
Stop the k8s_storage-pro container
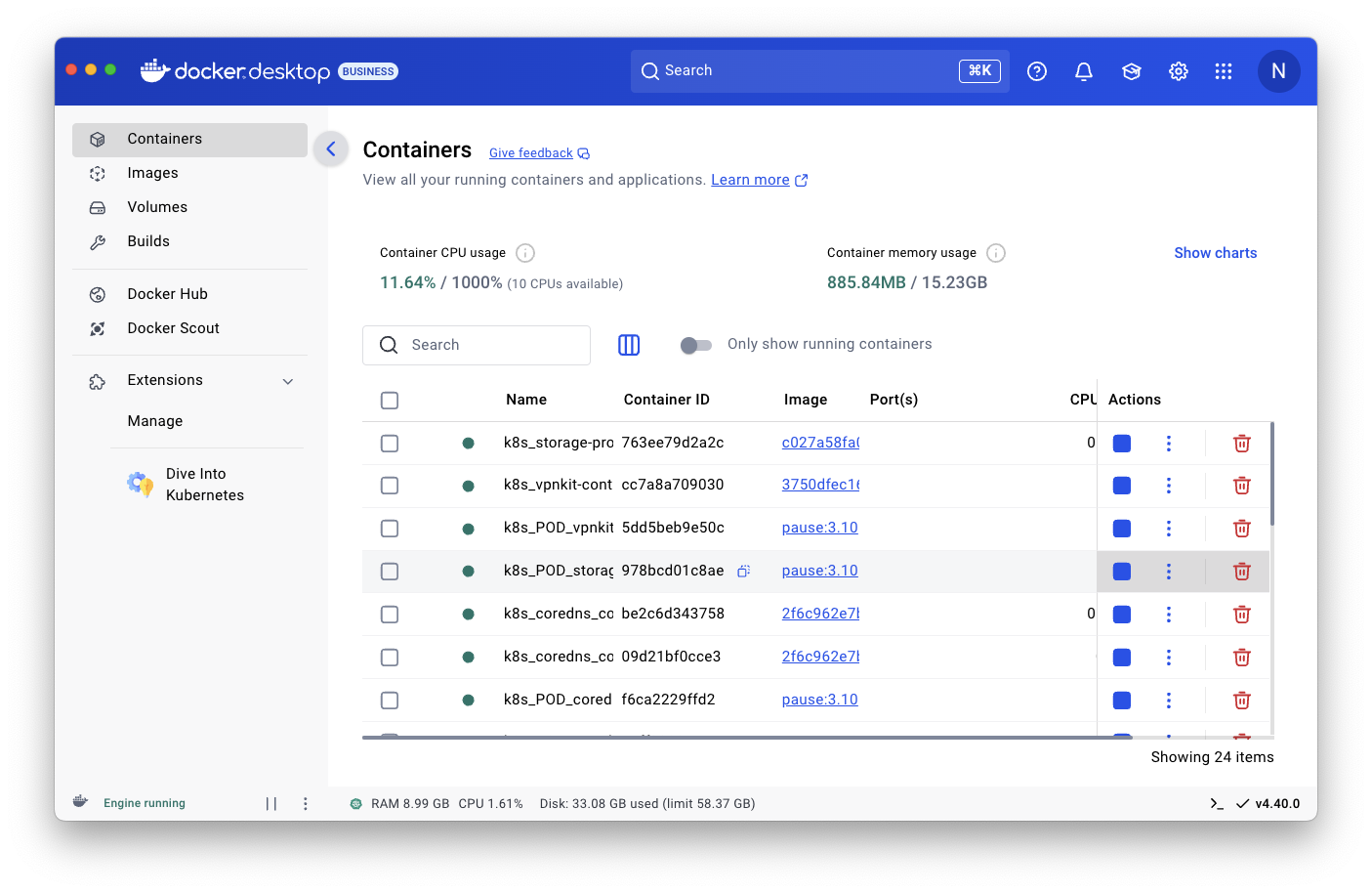(x=1122, y=444)
